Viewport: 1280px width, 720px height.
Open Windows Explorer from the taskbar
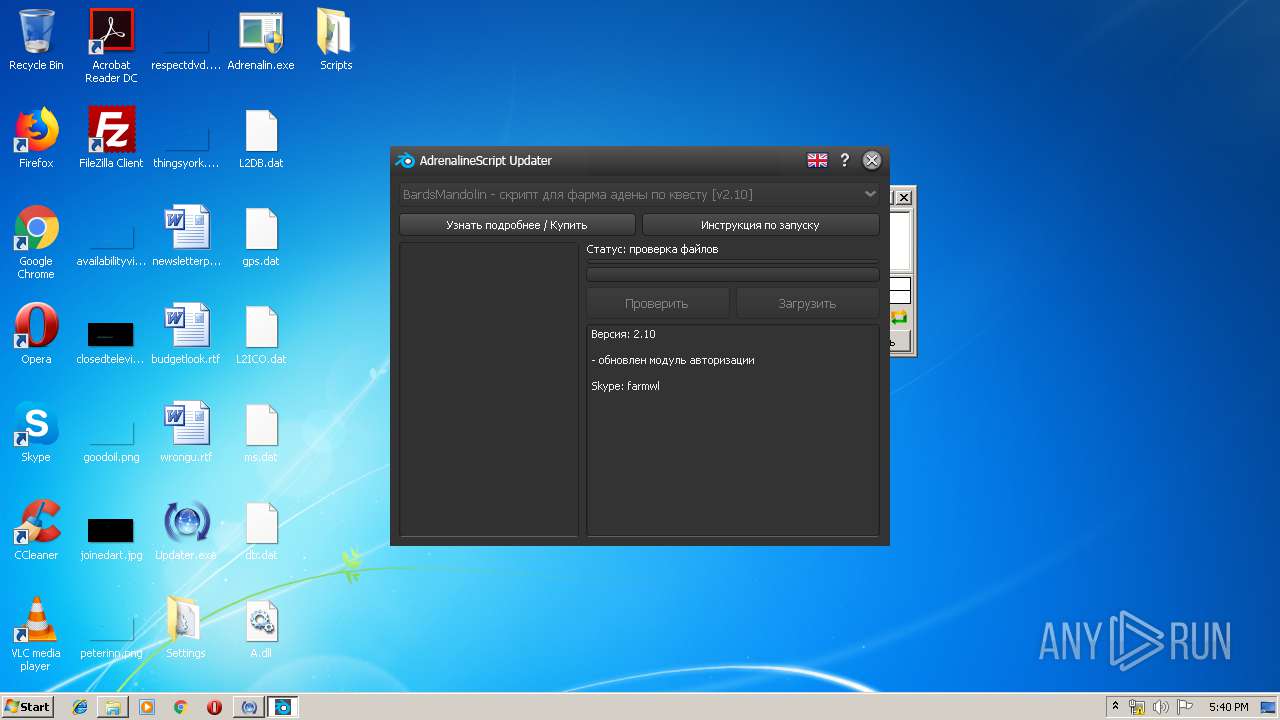[113, 707]
